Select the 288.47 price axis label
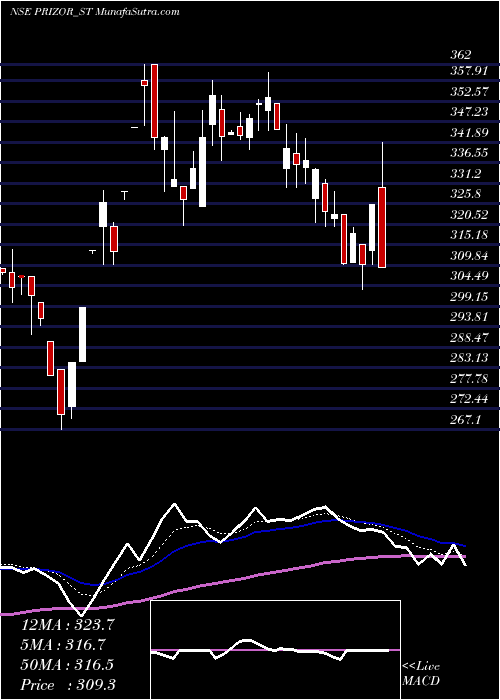 [469, 338]
